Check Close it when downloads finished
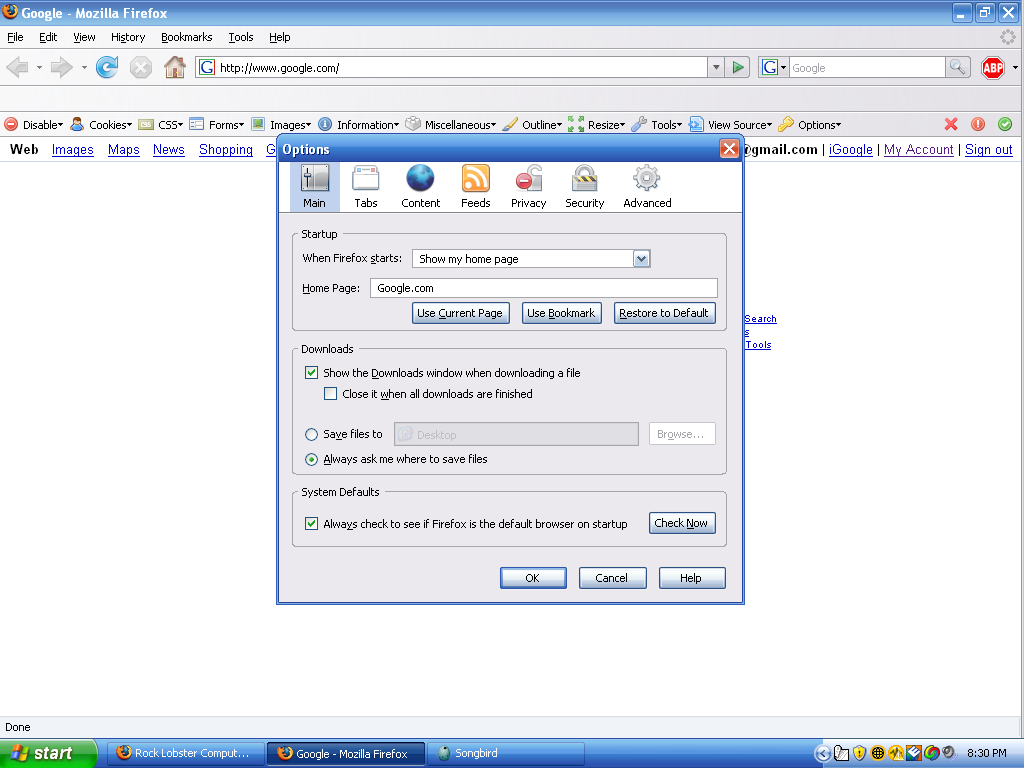Image resolution: width=1024 pixels, height=768 pixels. coord(330,394)
